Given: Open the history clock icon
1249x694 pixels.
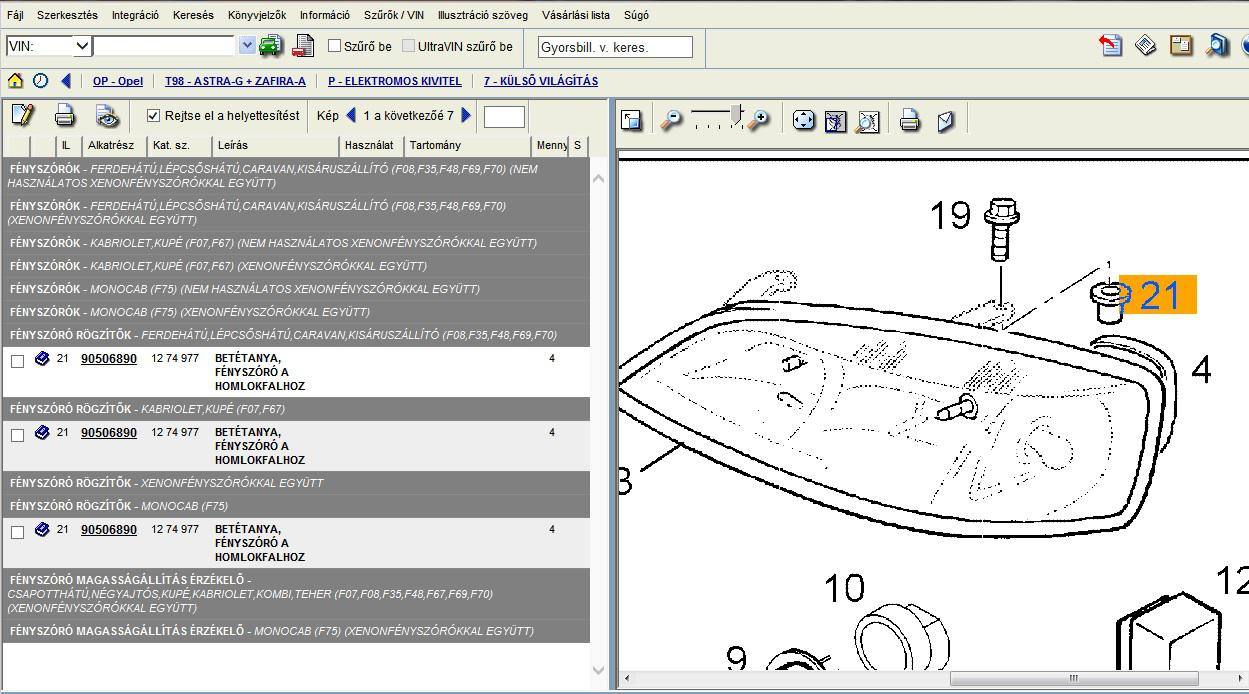Looking at the screenshot, I should click(x=40, y=81).
